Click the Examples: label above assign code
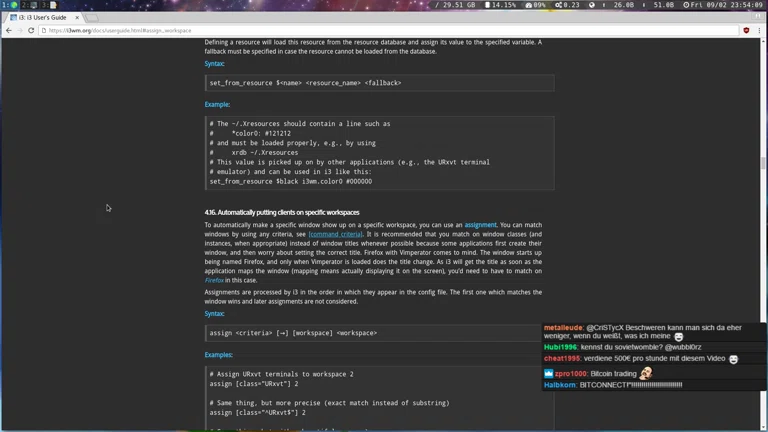This screenshot has width=768, height=432. tap(218, 355)
